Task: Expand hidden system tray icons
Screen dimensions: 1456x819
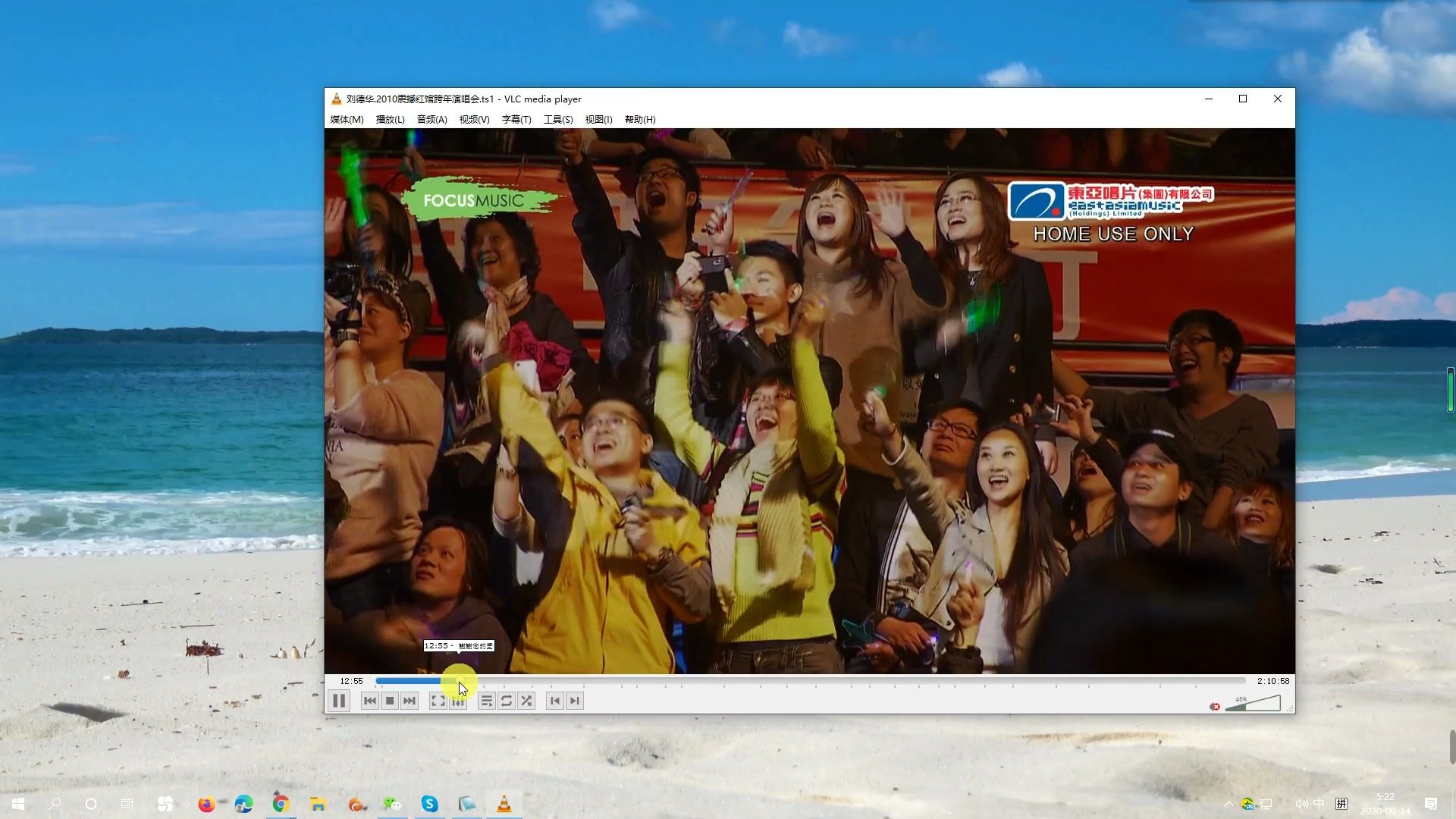Action: pos(1228,804)
